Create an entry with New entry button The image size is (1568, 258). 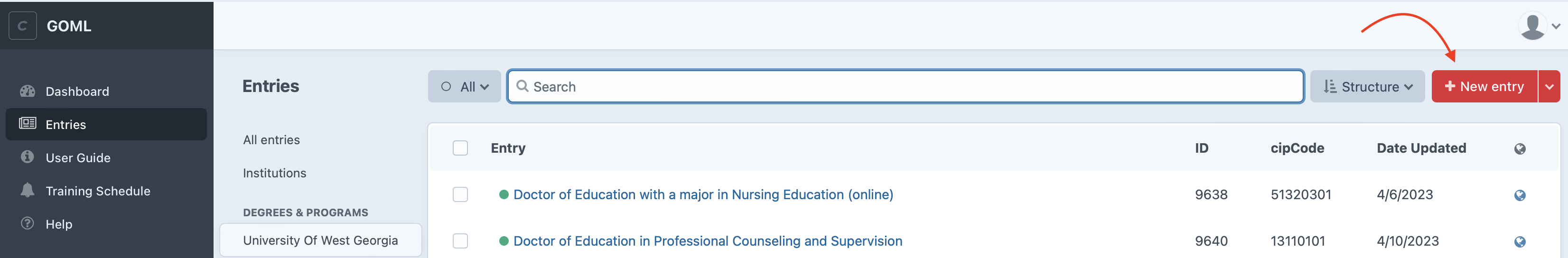coord(1484,86)
